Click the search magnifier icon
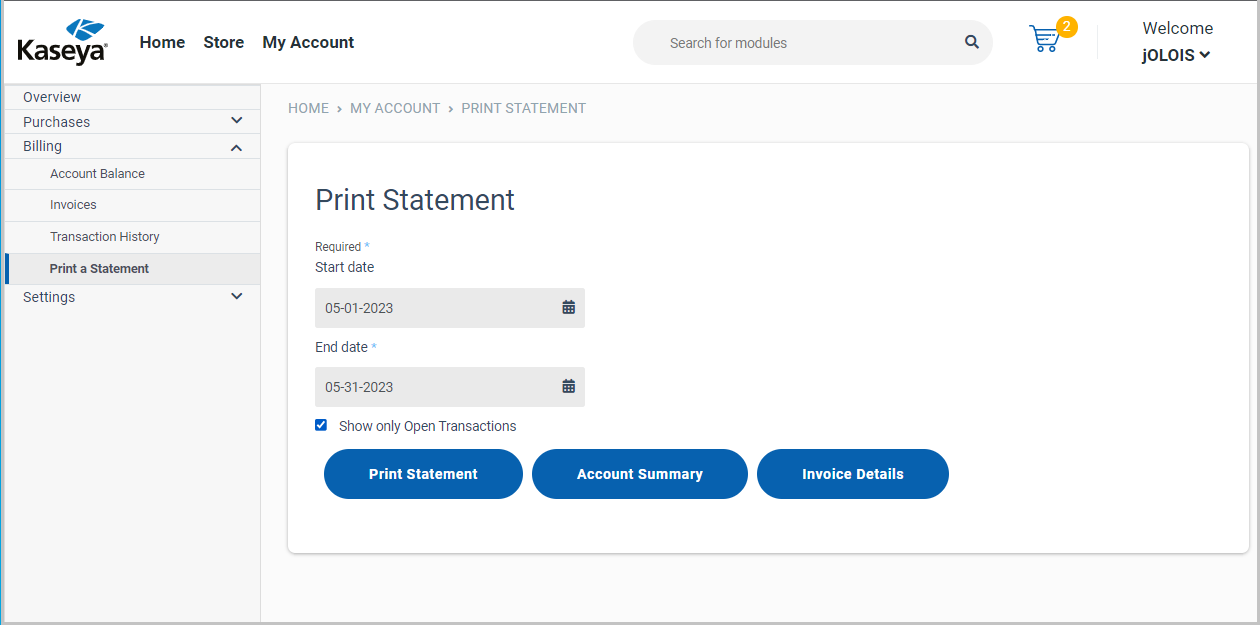This screenshot has height=625, width=1260. click(971, 42)
